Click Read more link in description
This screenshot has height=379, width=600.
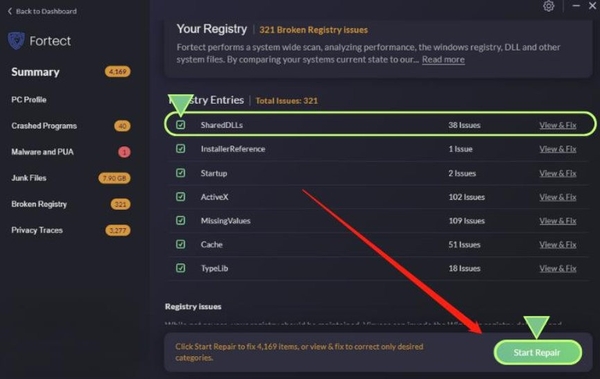click(x=443, y=59)
